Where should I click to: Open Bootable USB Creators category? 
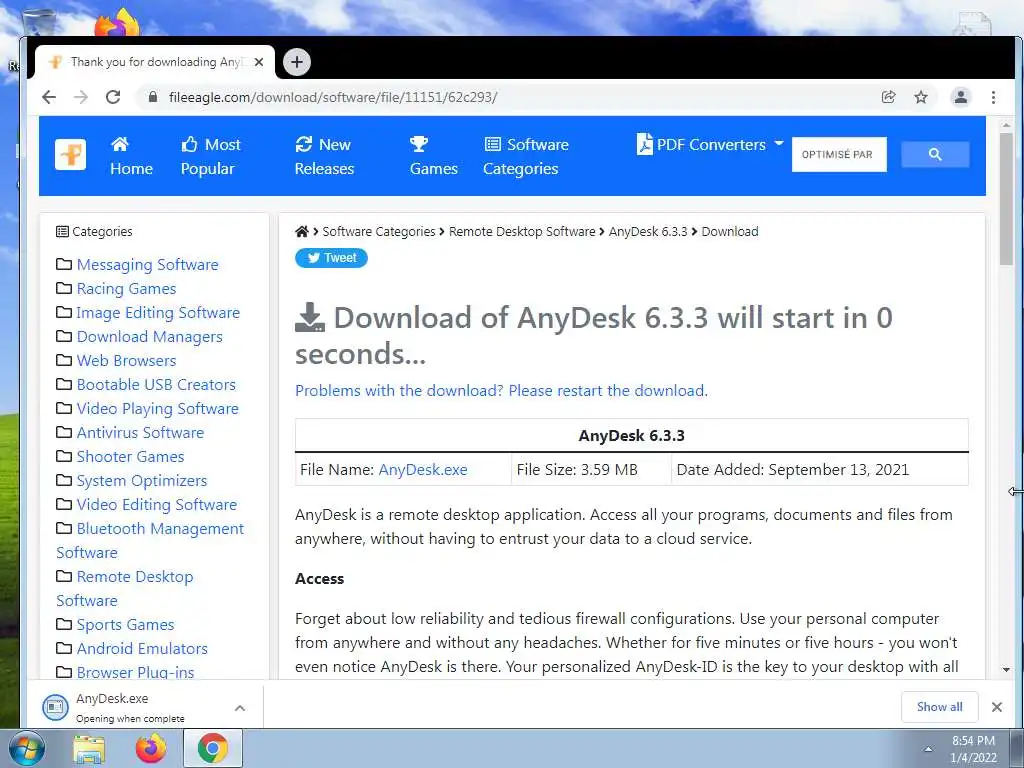tap(156, 385)
